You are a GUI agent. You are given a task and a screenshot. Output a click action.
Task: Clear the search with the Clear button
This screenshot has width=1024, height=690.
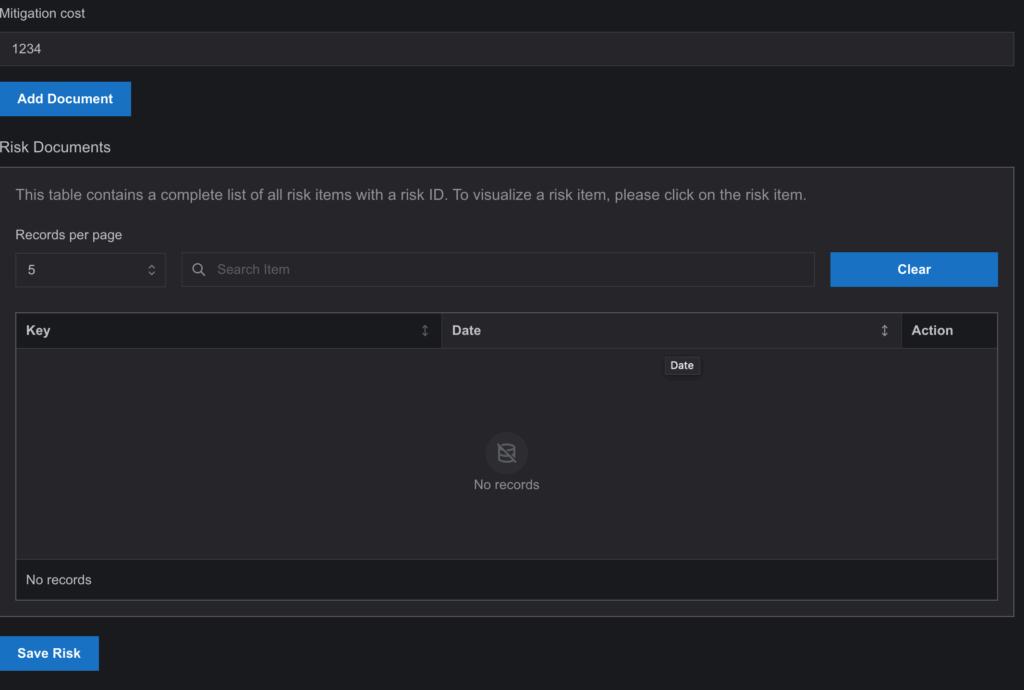(x=914, y=269)
